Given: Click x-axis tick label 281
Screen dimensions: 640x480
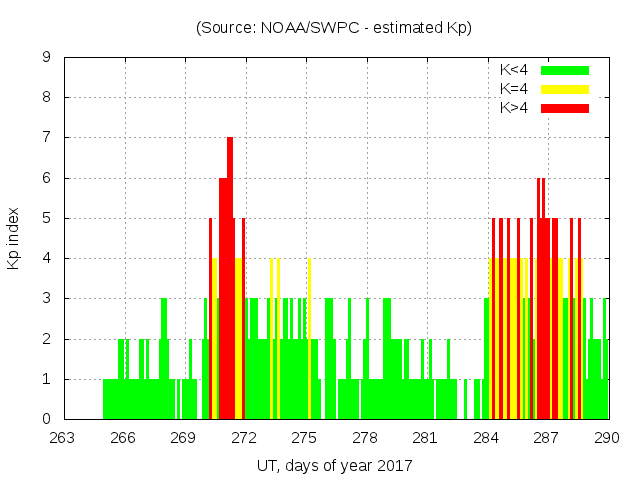Looking at the screenshot, I should click(425, 438).
